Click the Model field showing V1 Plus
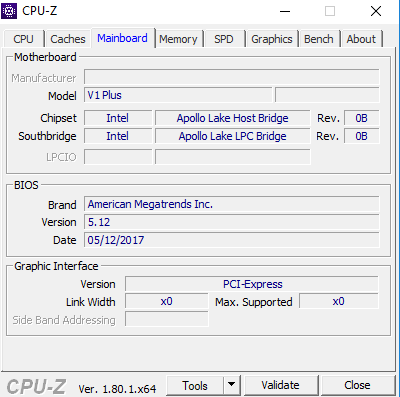This screenshot has height=397, width=400. (178, 95)
